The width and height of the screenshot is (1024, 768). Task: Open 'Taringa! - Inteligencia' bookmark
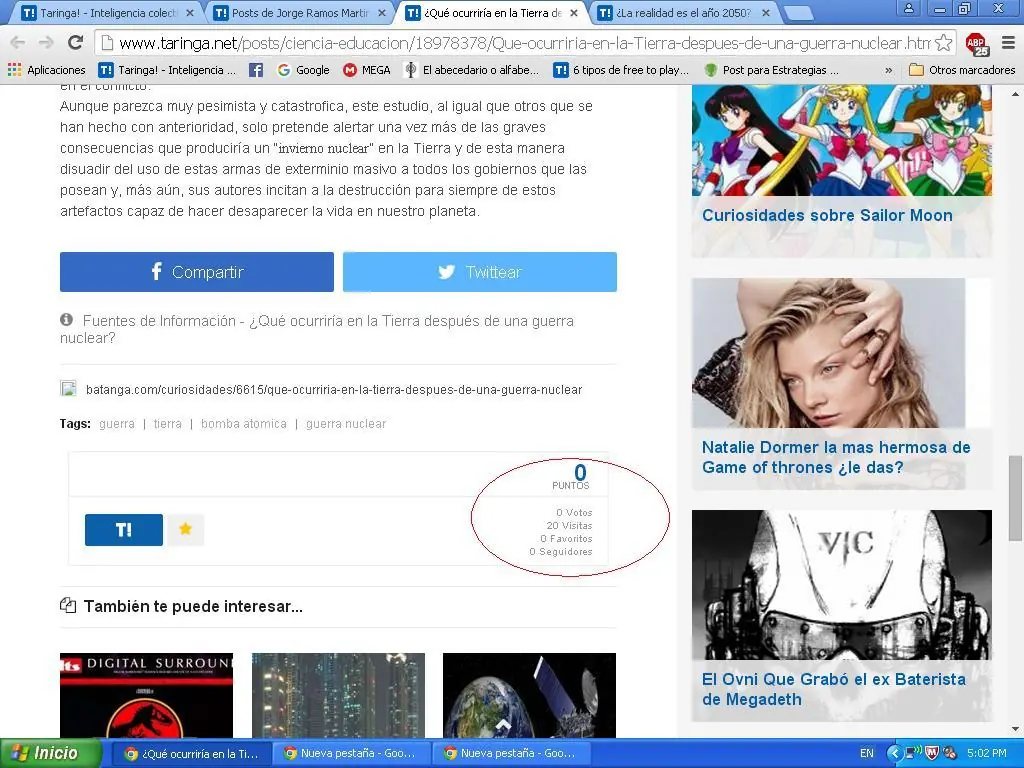click(x=167, y=70)
